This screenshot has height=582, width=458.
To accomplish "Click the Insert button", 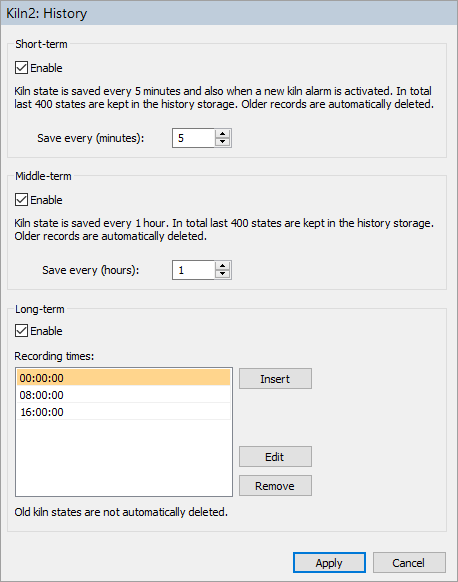I will (x=275, y=379).
